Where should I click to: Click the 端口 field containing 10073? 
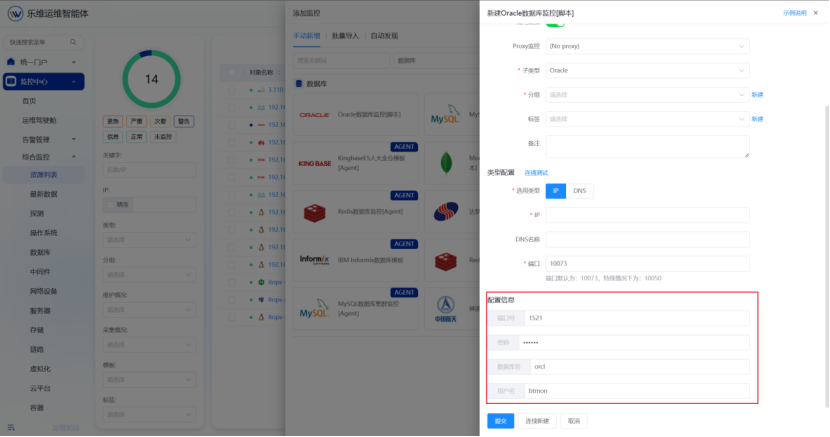pos(647,263)
